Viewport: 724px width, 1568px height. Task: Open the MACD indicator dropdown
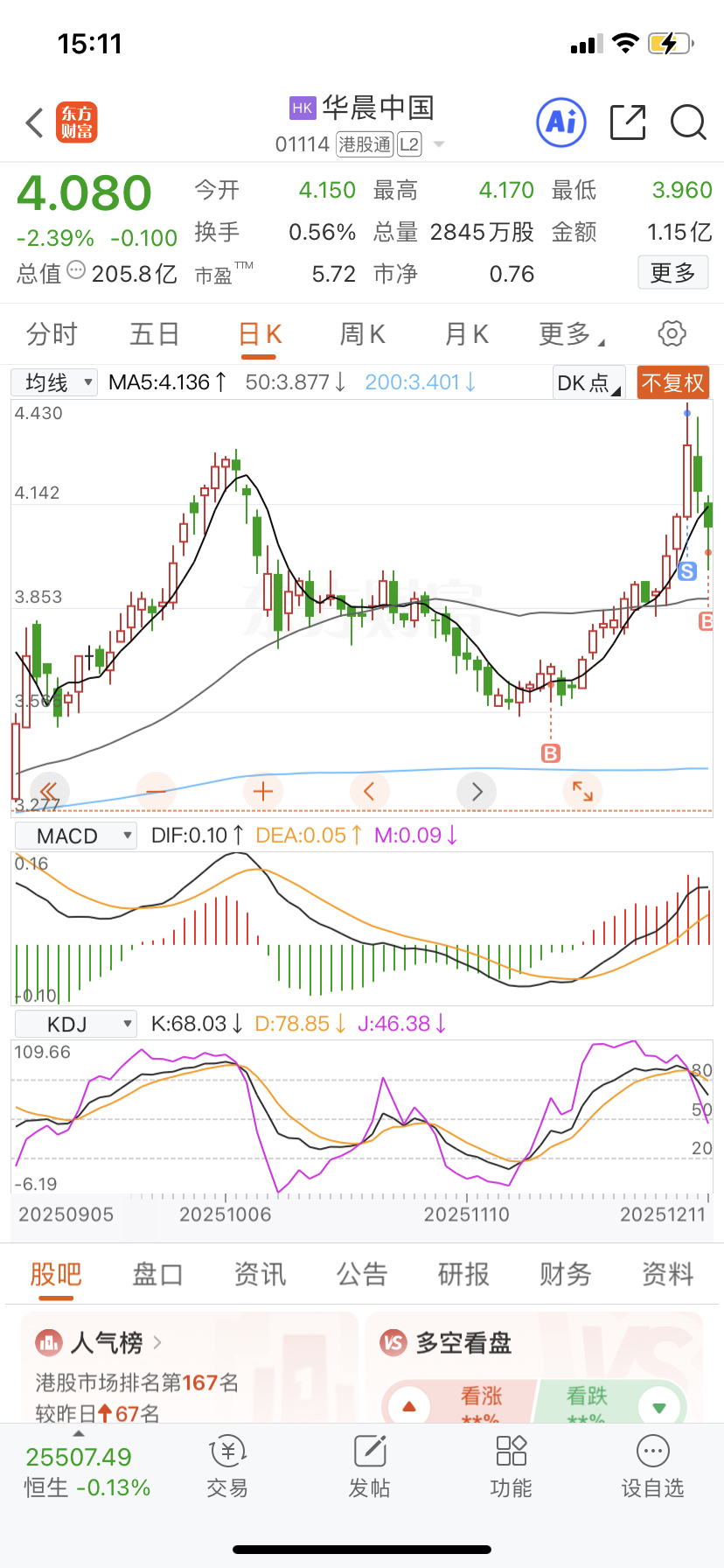pyautogui.click(x=76, y=836)
